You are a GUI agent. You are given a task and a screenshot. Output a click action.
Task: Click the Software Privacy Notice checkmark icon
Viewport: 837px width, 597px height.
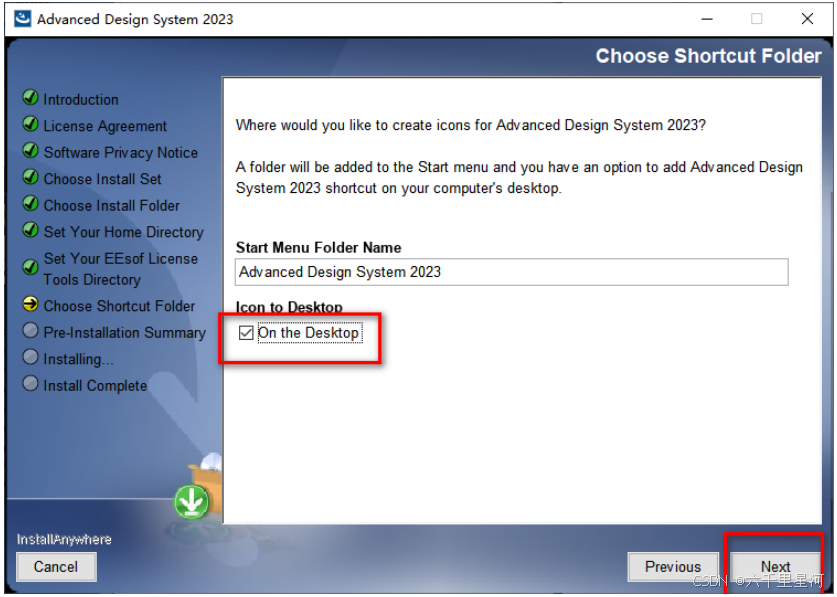tap(31, 152)
